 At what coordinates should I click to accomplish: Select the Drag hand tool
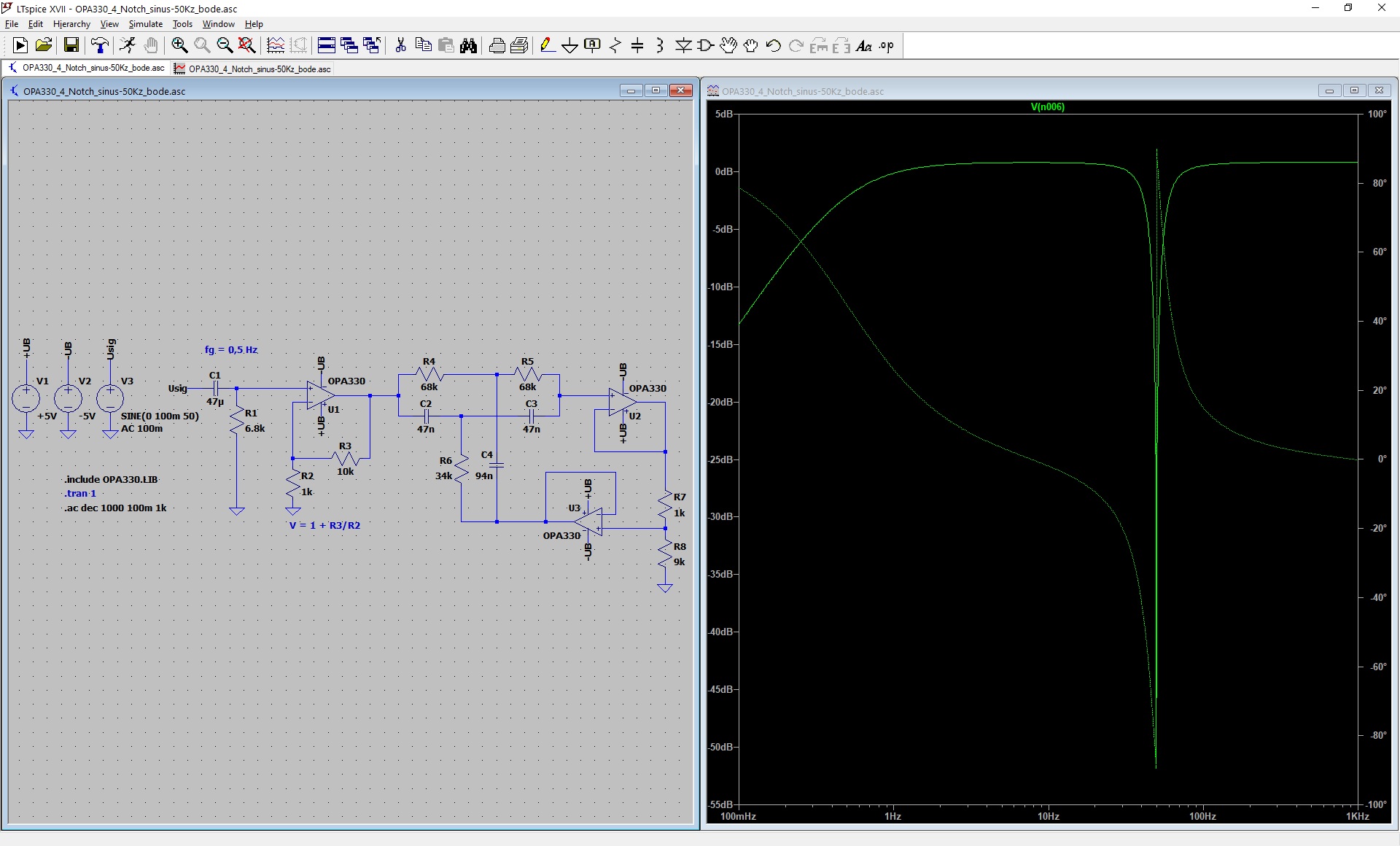tap(751, 46)
